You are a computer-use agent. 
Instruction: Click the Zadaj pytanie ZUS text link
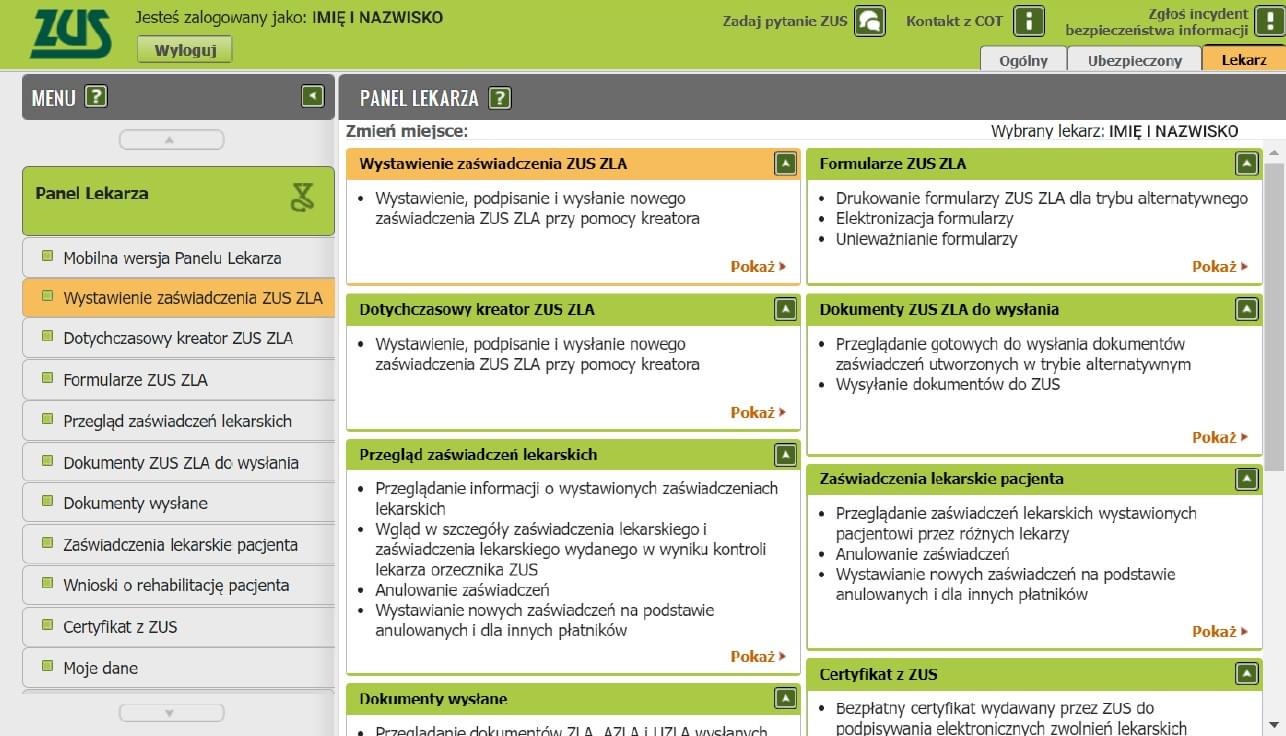coord(785,21)
